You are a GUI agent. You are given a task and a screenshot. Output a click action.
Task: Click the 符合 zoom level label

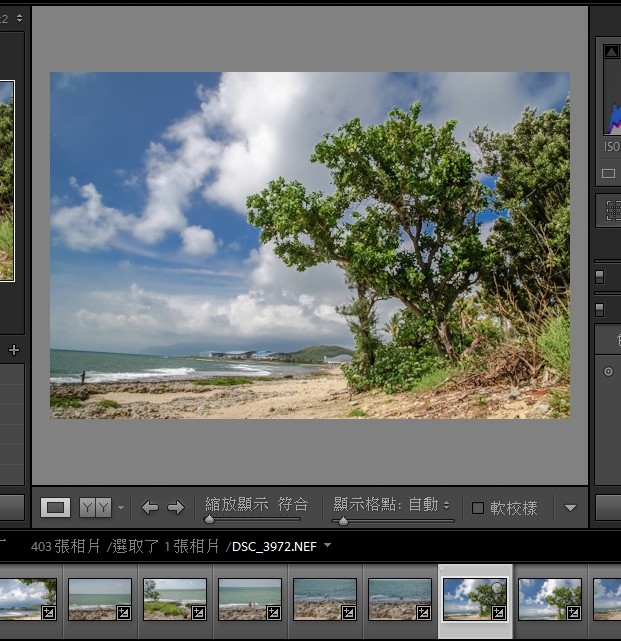coord(293,504)
